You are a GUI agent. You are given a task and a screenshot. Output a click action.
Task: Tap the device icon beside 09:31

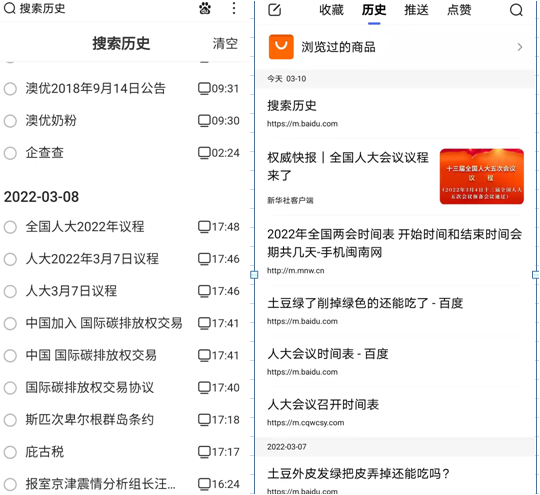tap(204, 88)
